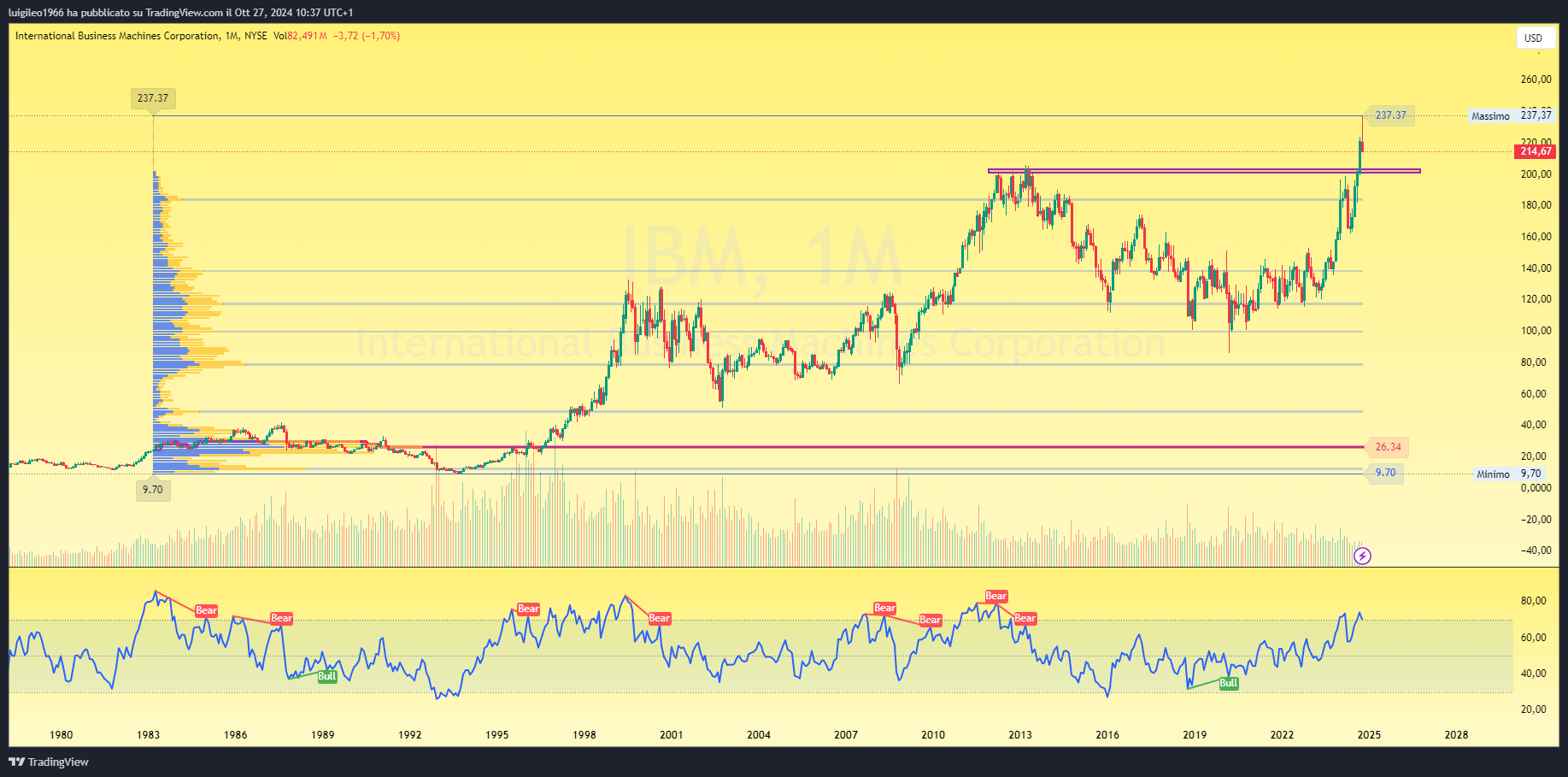The width and height of the screenshot is (1568, 777).
Task: Click the Bear label near 2000
Action: (x=660, y=618)
